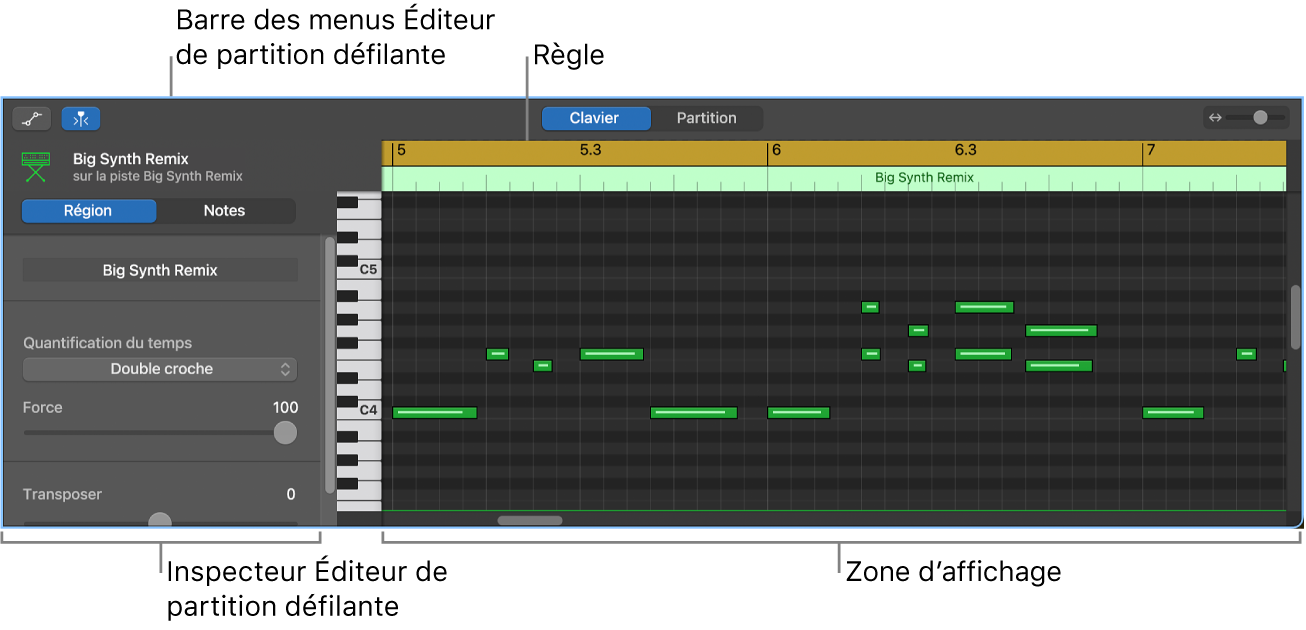This screenshot has width=1306, height=630.
Task: Click bar 7 in the ruler
Action: point(1151,151)
